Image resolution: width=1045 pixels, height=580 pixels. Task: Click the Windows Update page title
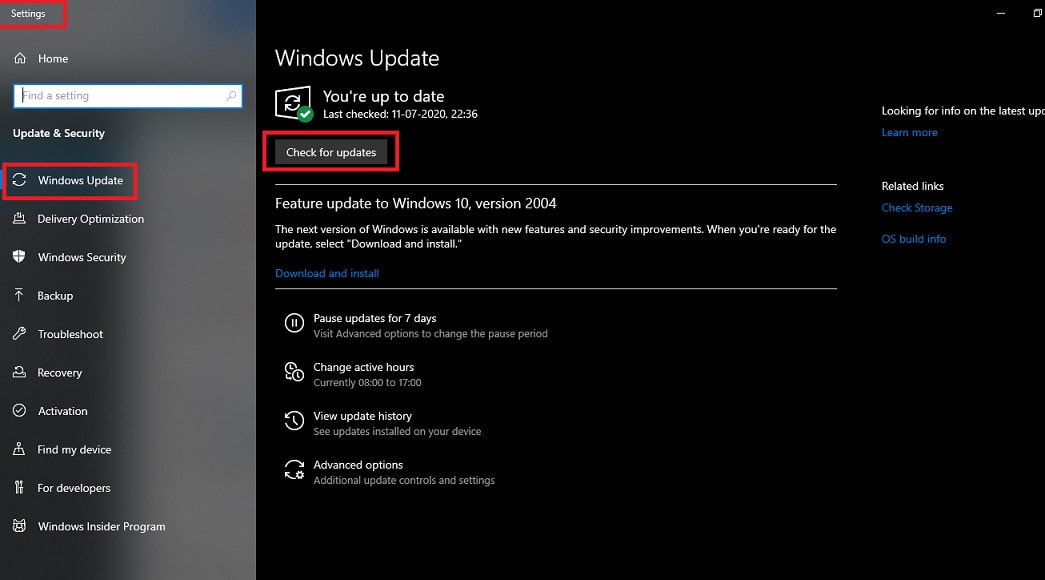(x=357, y=58)
